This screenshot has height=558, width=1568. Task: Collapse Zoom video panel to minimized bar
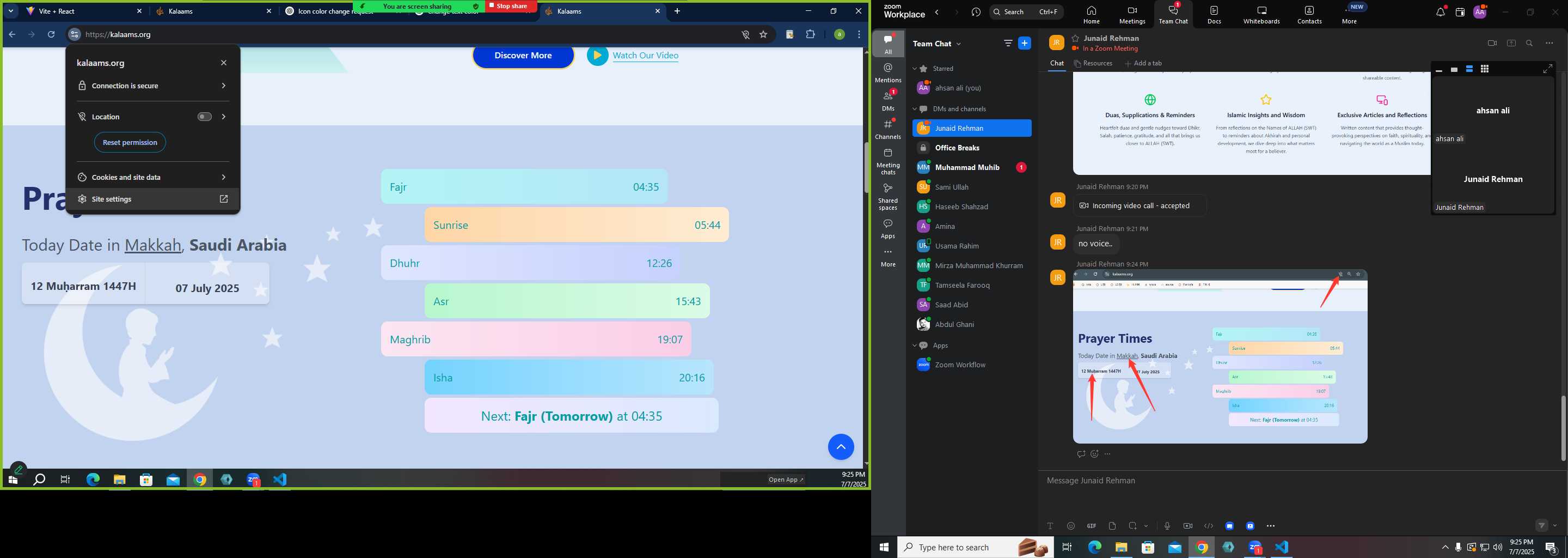point(1439,70)
